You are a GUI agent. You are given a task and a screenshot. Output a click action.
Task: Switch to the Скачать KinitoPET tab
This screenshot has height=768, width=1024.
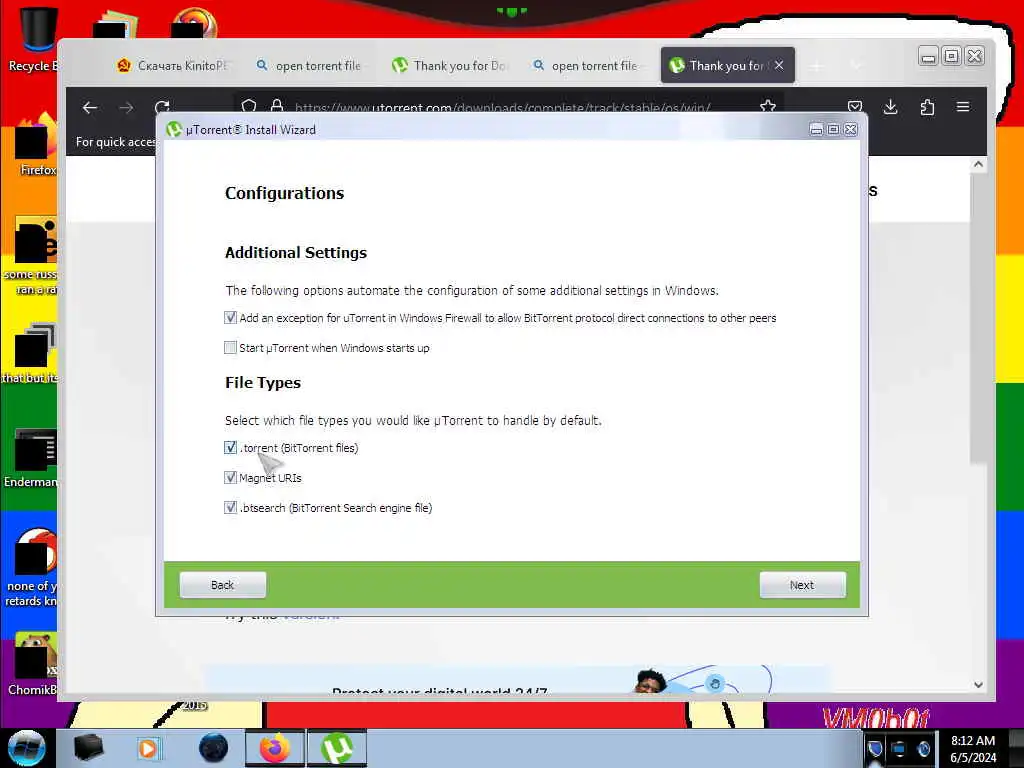click(x=172, y=65)
